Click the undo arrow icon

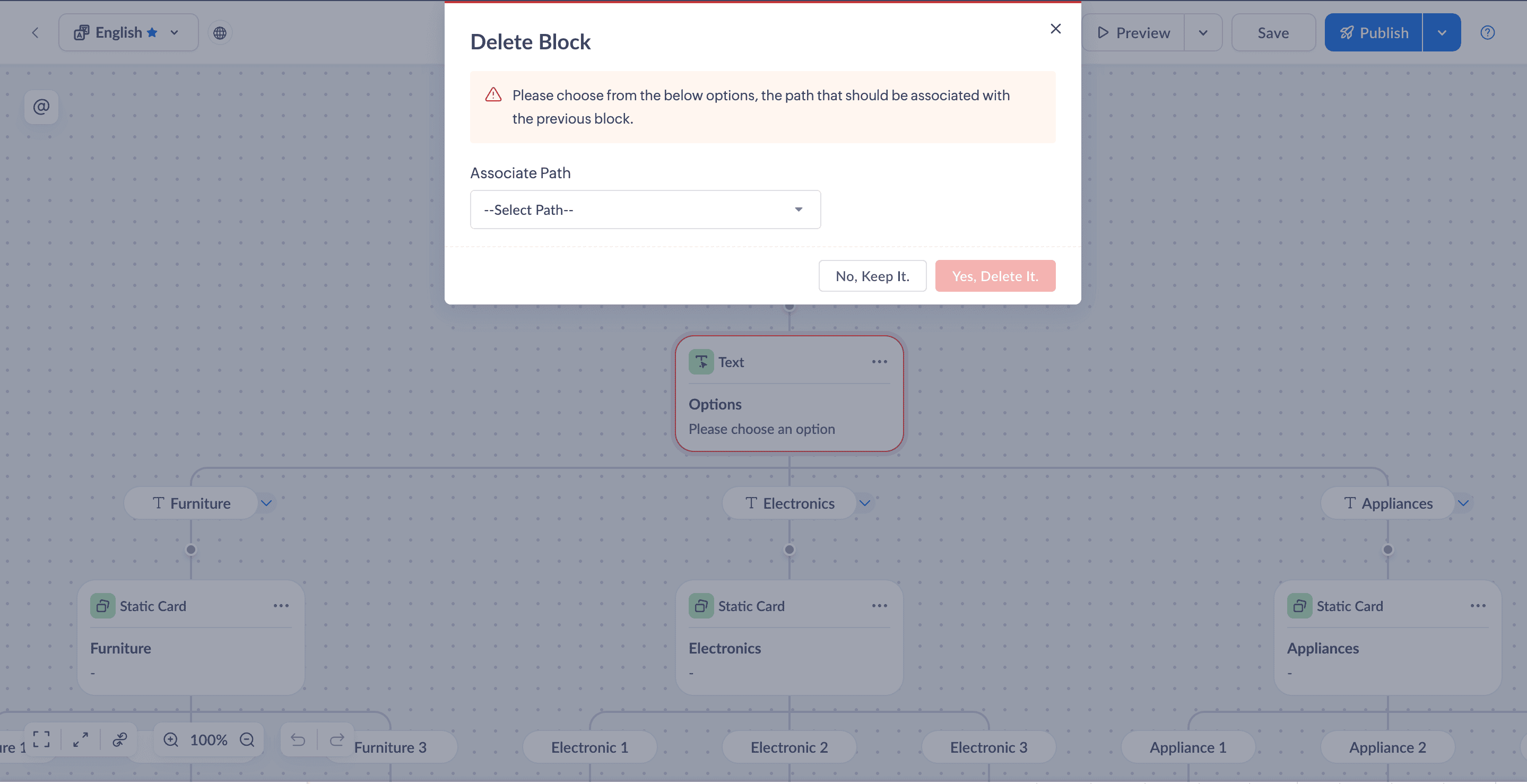(298, 739)
